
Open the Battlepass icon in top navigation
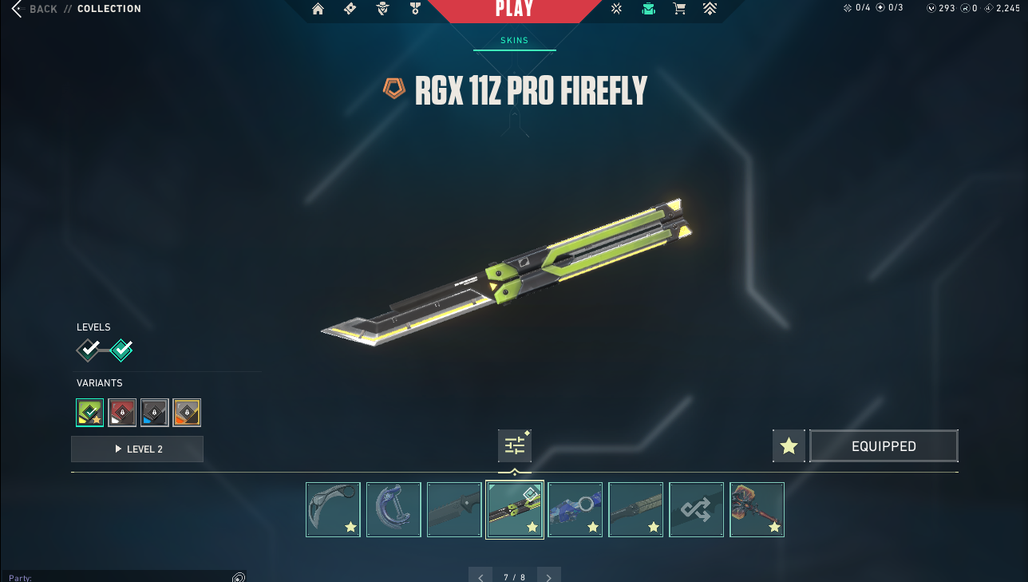[x=350, y=9]
